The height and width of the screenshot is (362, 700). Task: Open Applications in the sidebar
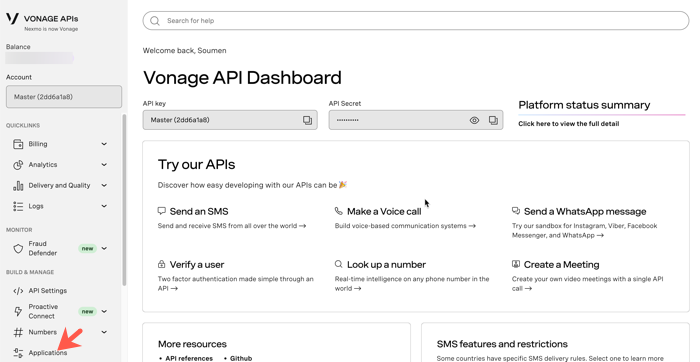click(x=48, y=353)
